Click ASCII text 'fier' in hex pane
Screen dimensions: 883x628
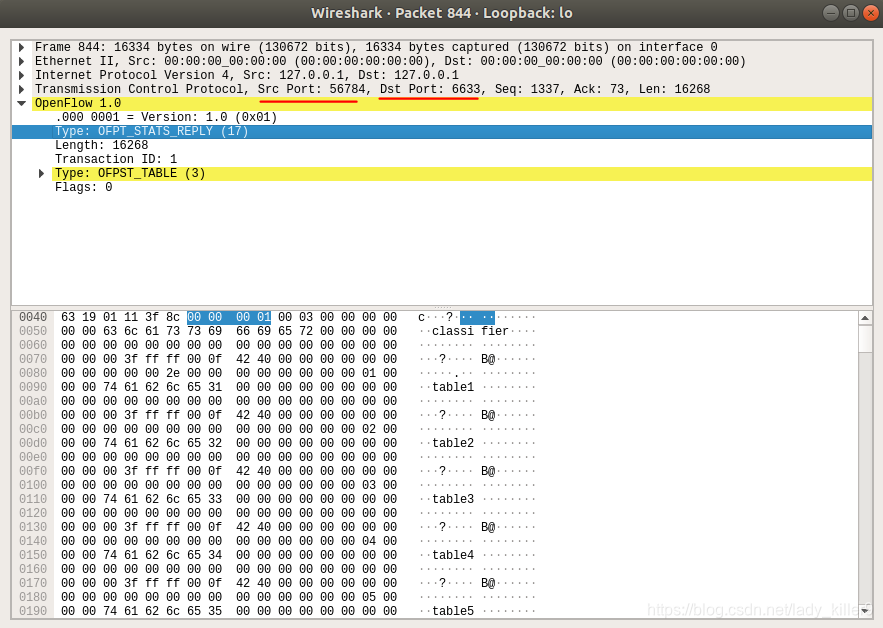pos(494,331)
